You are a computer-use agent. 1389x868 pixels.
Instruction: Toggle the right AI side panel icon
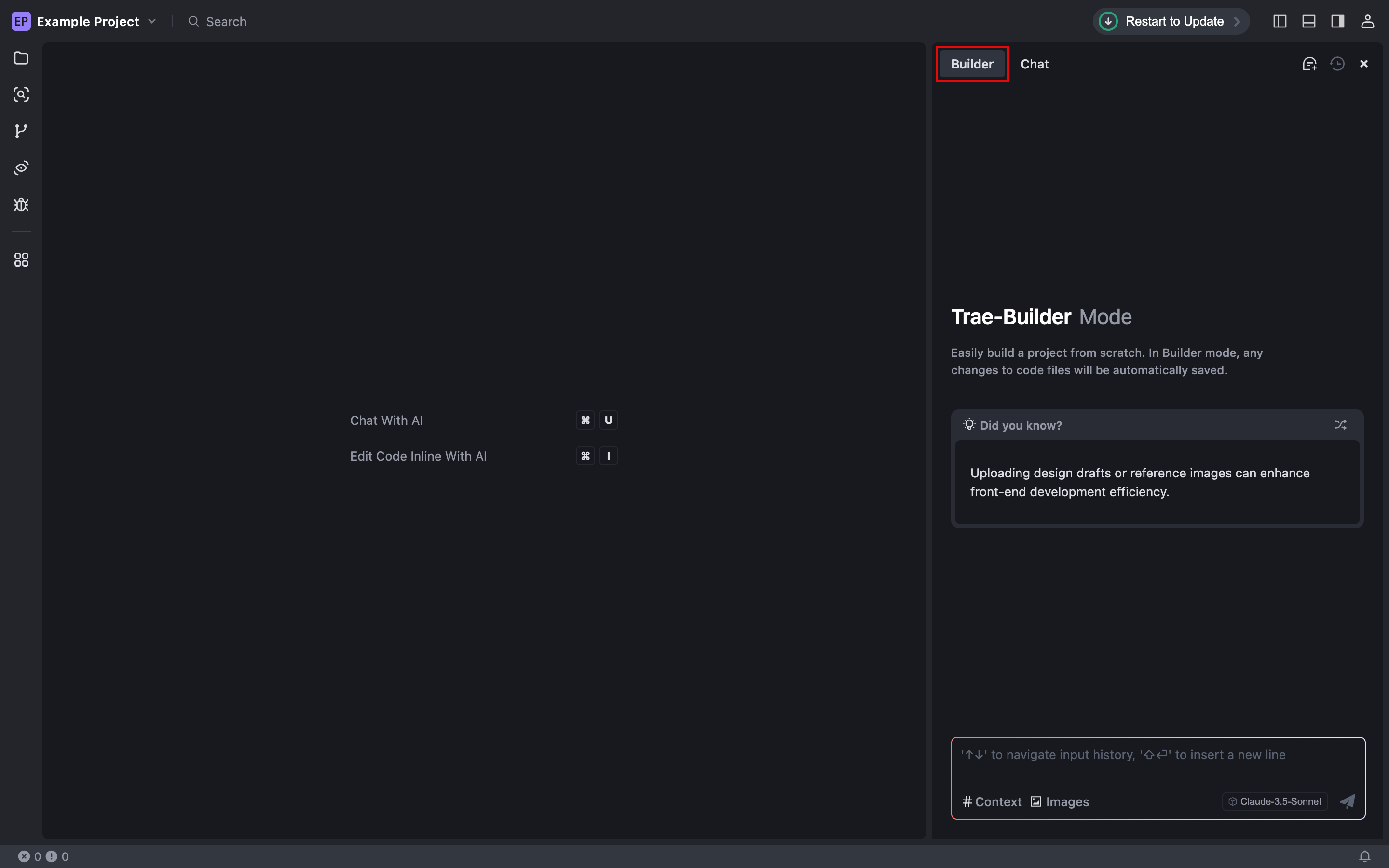pyautogui.click(x=1338, y=21)
